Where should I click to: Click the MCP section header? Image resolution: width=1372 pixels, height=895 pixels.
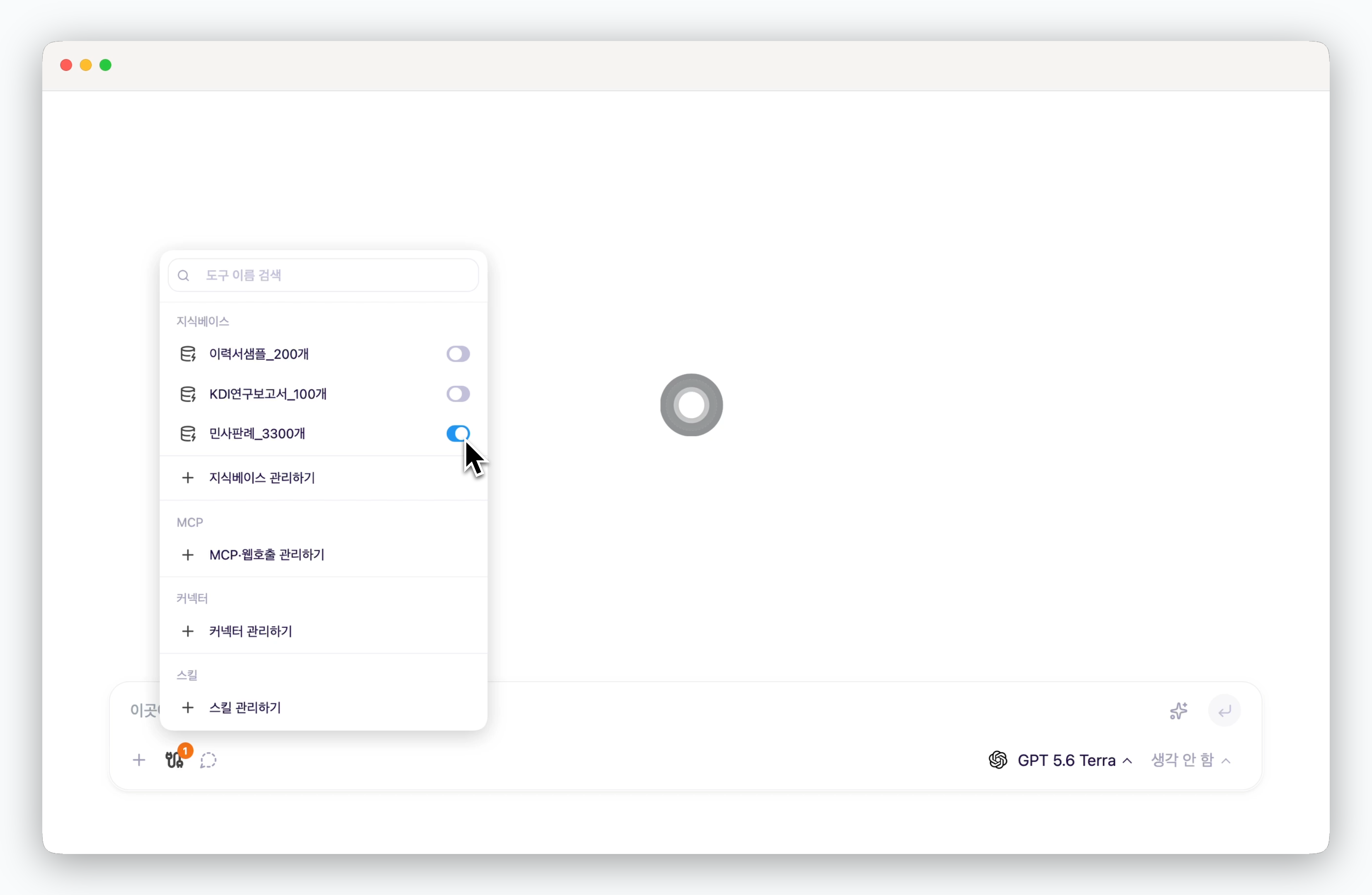190,523
